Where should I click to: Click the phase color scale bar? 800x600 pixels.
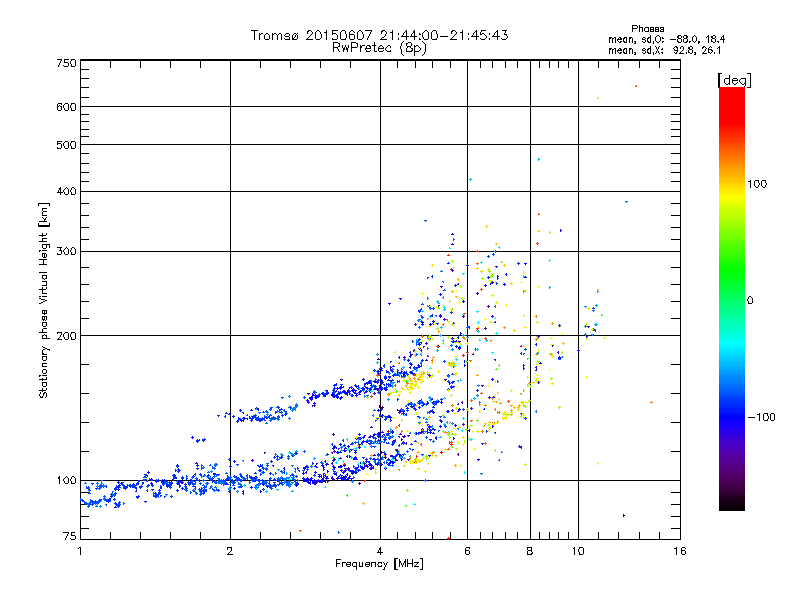732,298
